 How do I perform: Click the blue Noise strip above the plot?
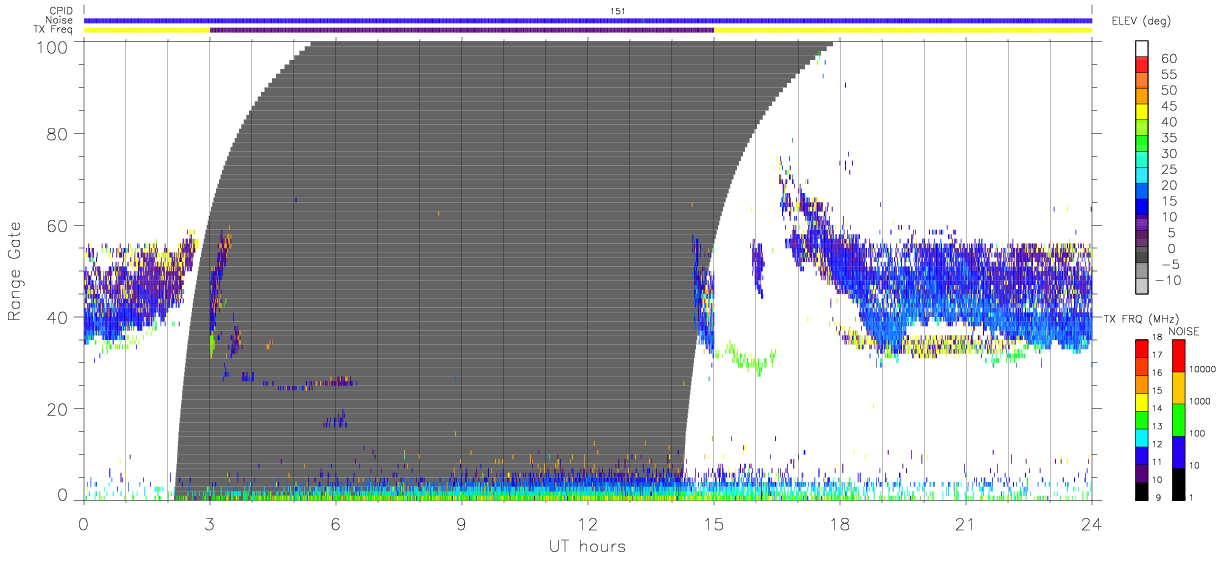pyautogui.click(x=588, y=20)
